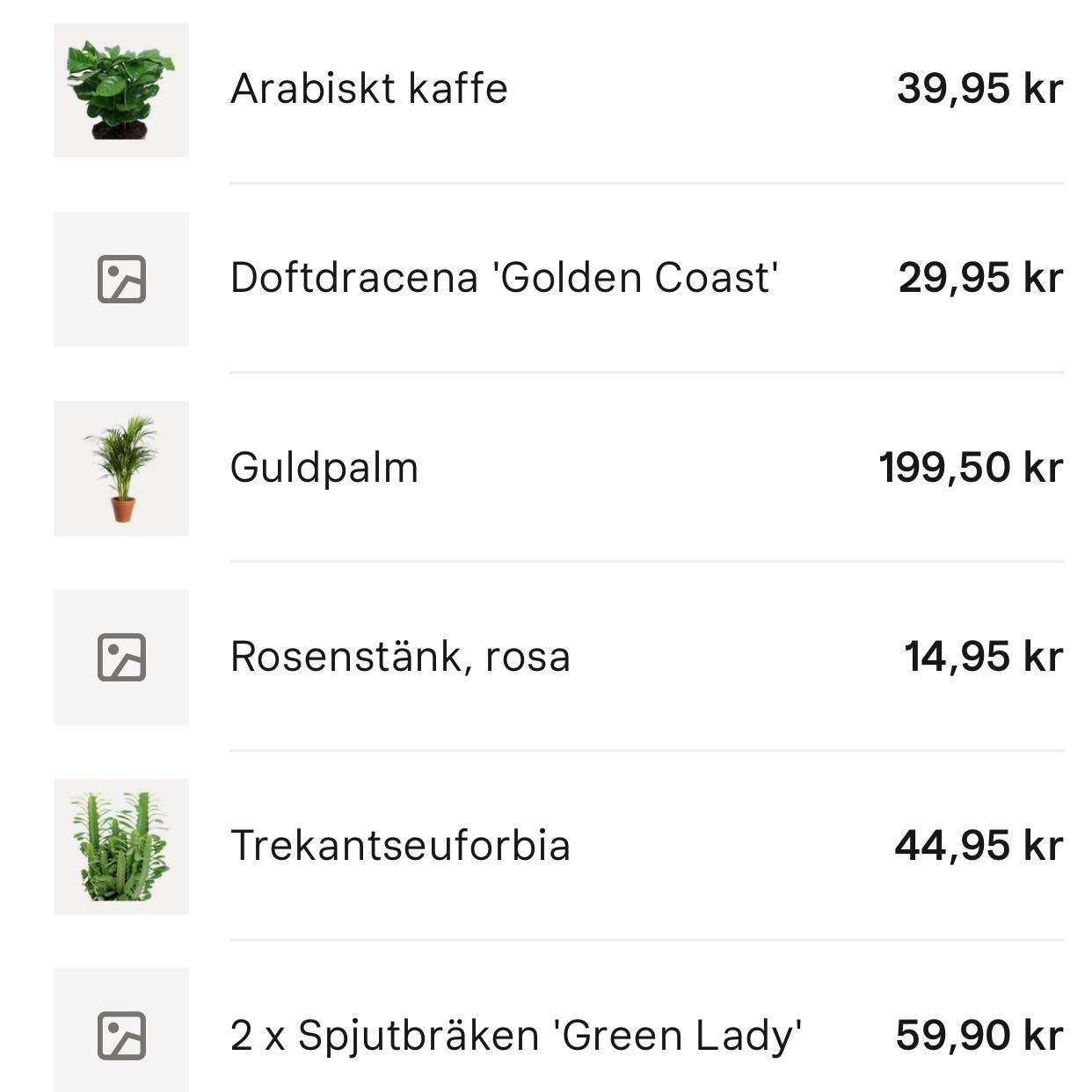1092x1092 pixels.
Task: Open the Trekantseuforbia cactus thumbnail
Action: pos(121,846)
